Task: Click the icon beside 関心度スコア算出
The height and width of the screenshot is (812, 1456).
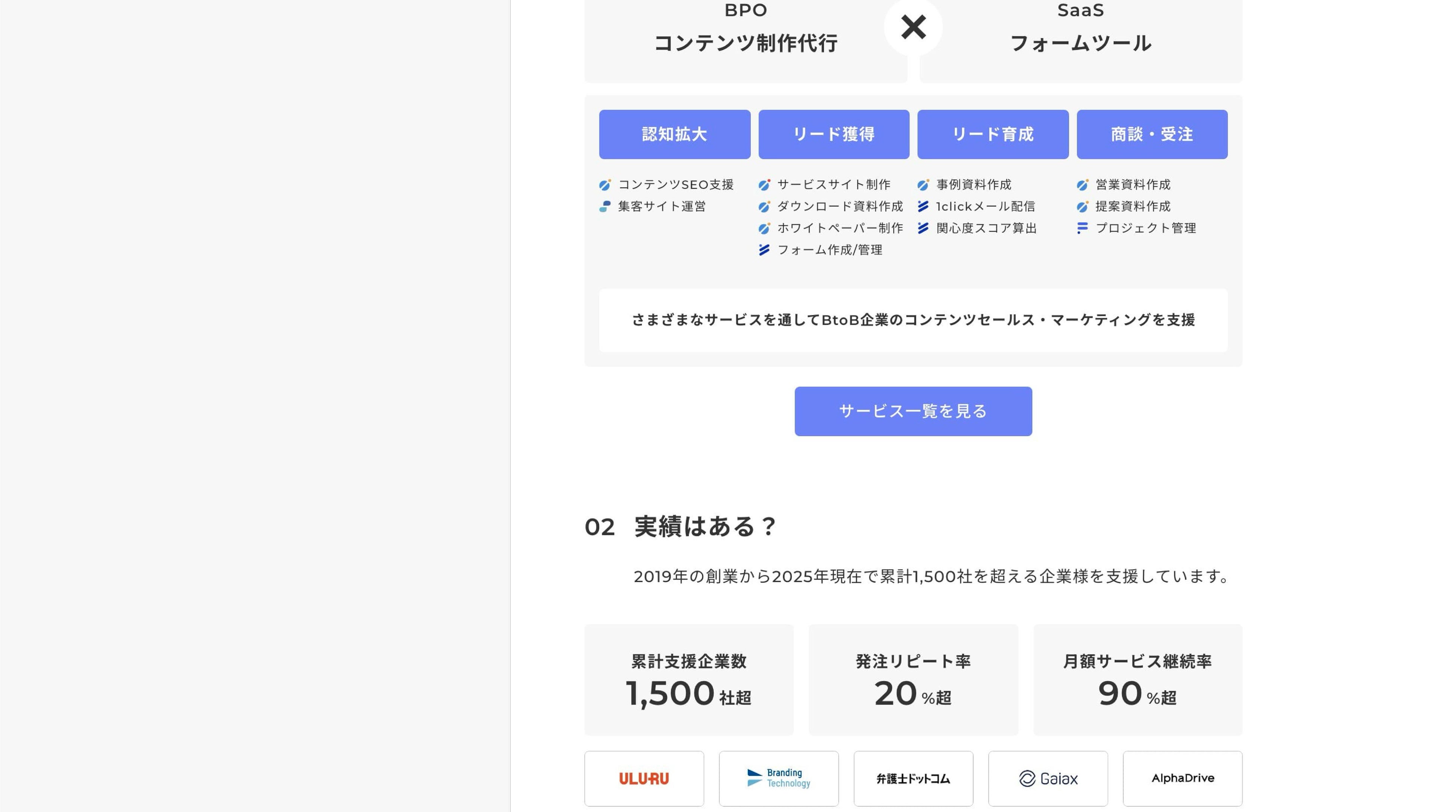Action: 923,228
